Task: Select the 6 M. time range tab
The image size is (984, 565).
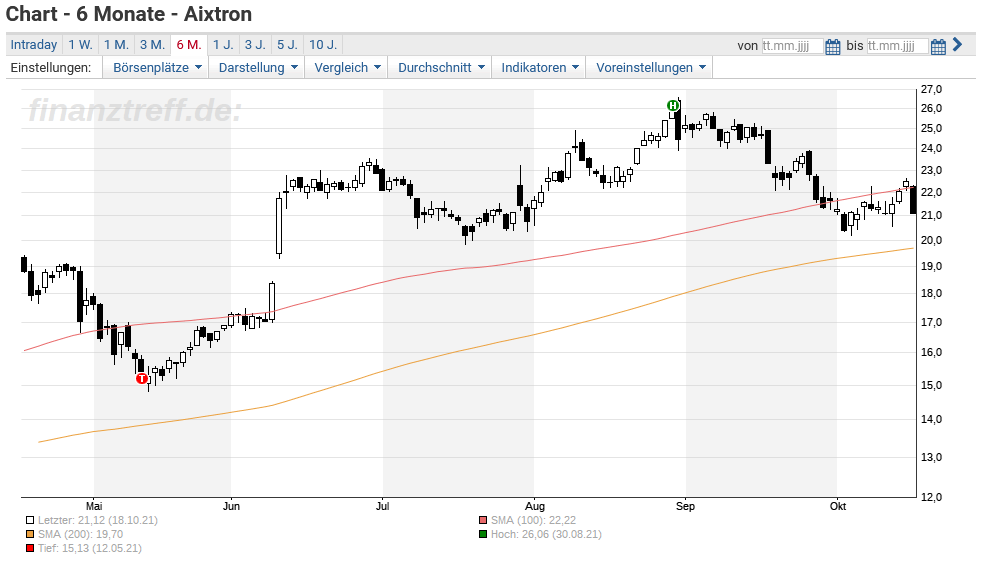Action: 189,45
